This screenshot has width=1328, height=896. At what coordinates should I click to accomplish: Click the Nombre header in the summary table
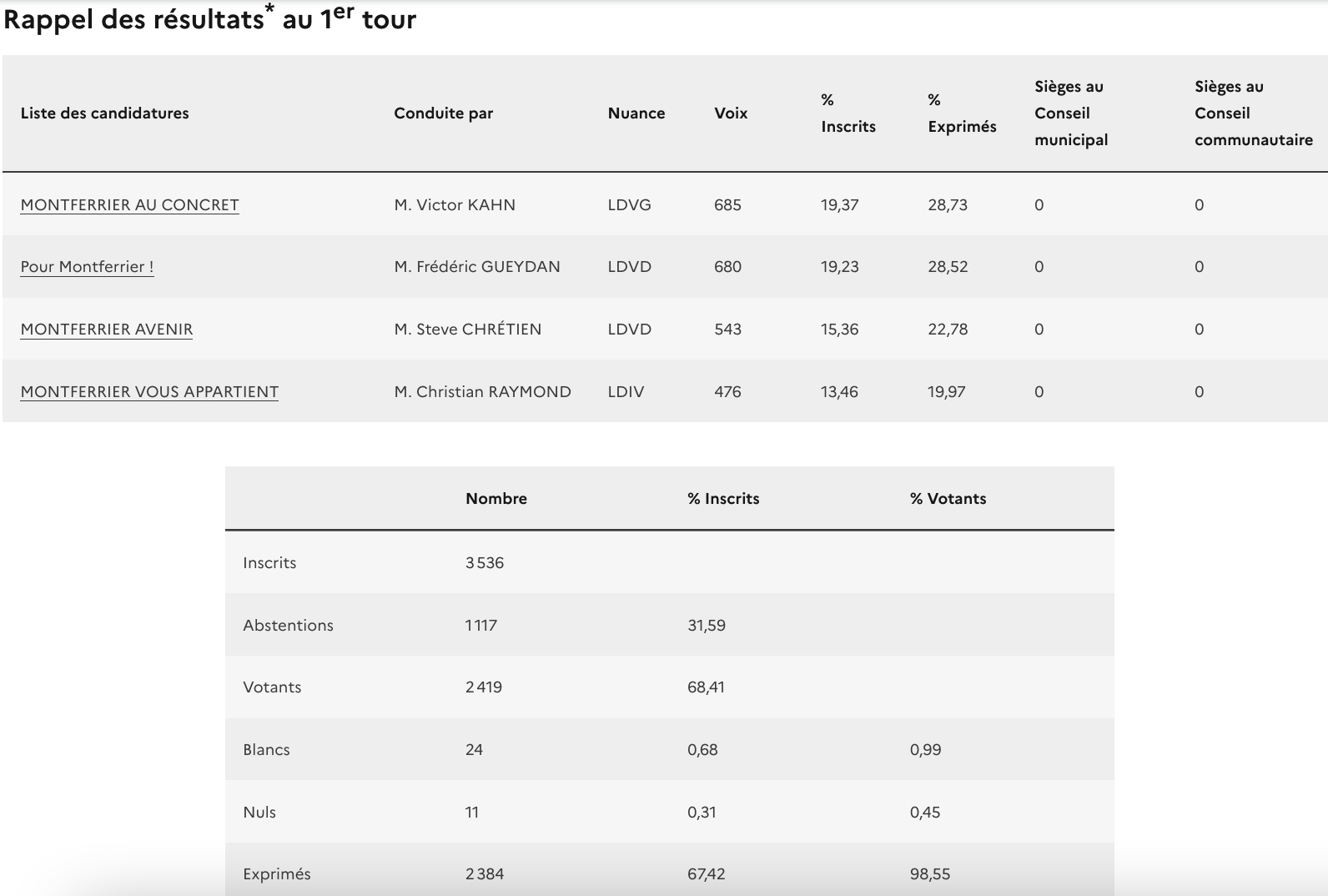tap(495, 499)
